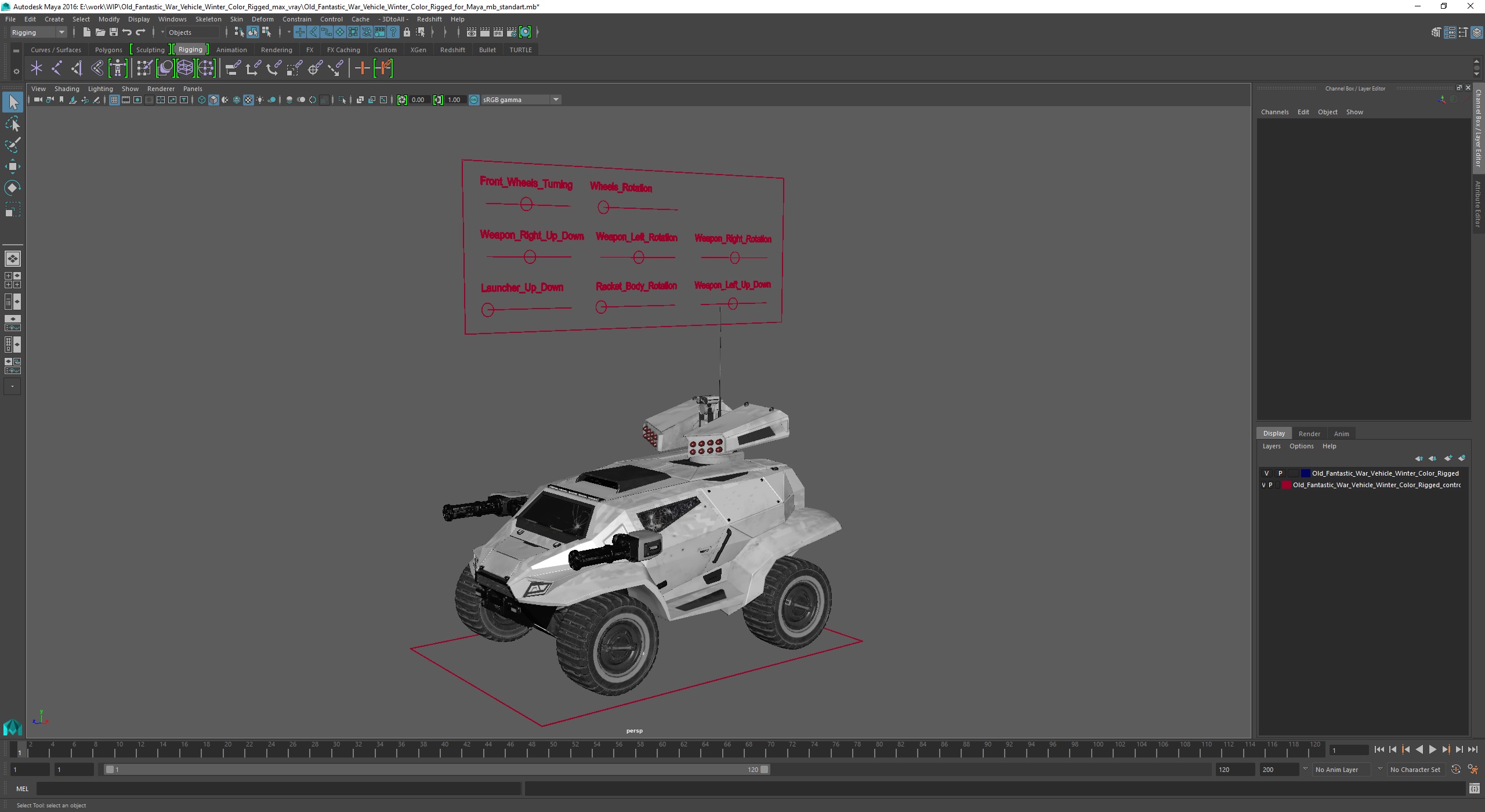Viewport: 1485px width, 812px height.
Task: Start IPR render icon
Action: (x=498, y=32)
